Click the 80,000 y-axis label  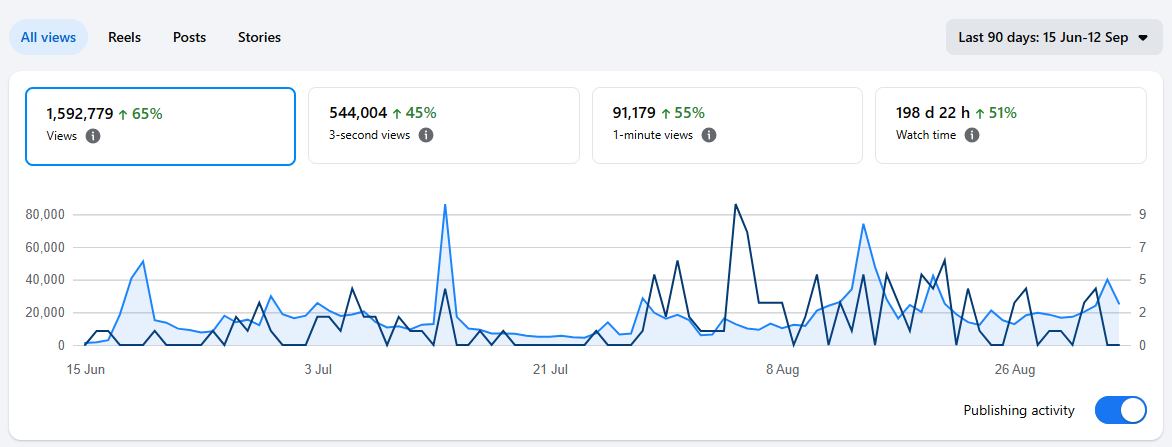click(x=46, y=215)
